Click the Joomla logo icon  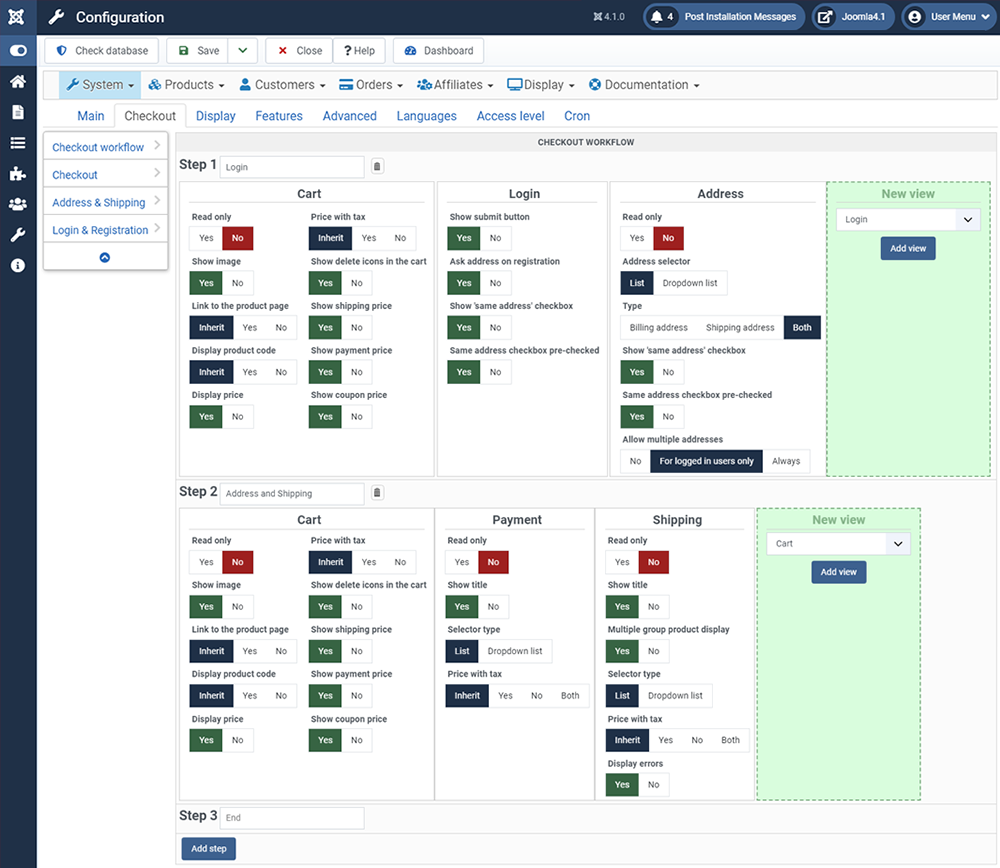pyautogui.click(x=17, y=17)
